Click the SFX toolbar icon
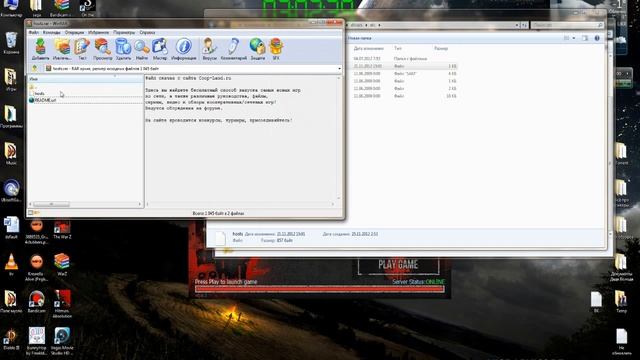The height and width of the screenshot is (360, 640). click(276, 49)
